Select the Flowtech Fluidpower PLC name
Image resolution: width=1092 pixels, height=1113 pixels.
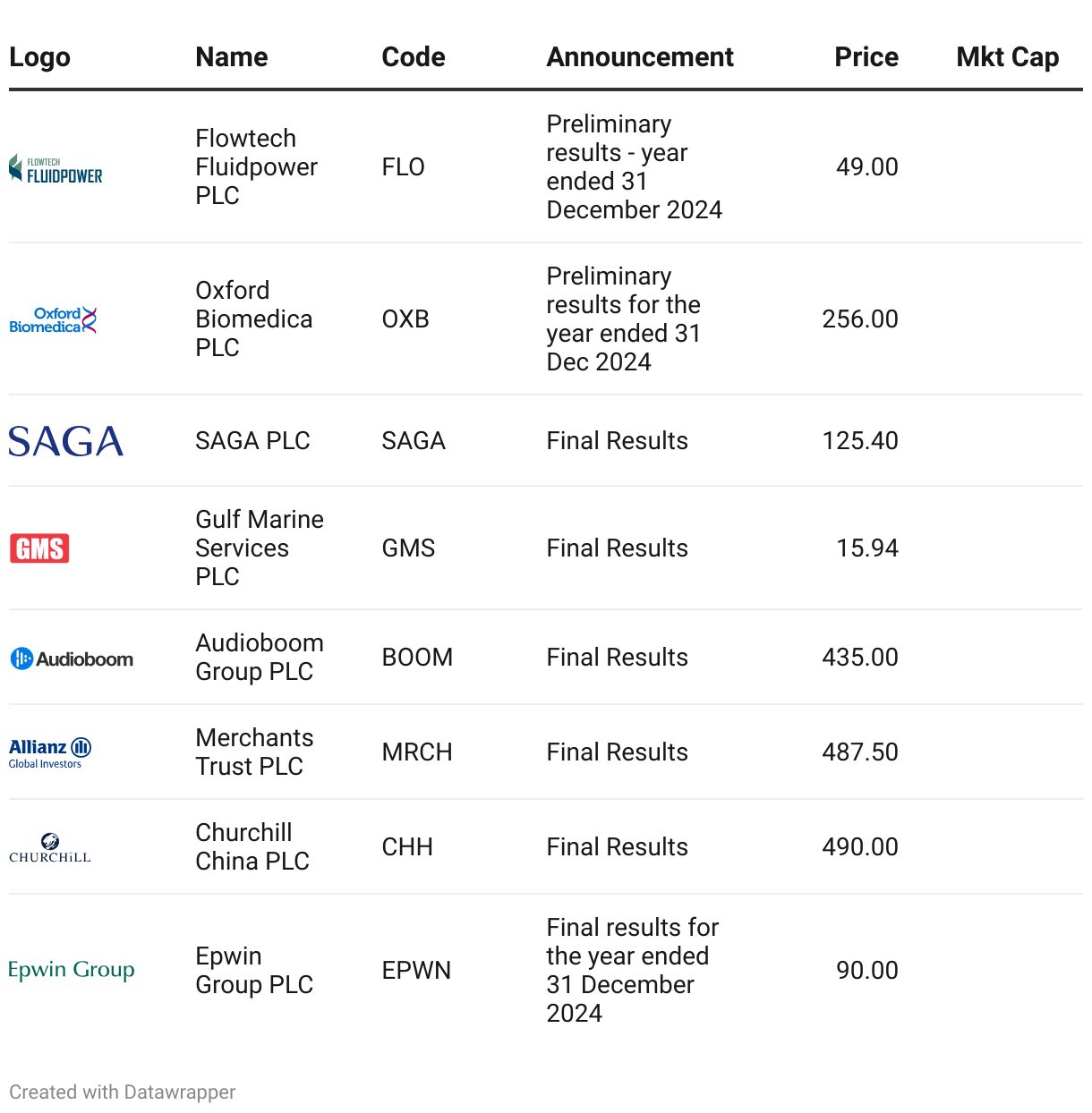pos(256,167)
